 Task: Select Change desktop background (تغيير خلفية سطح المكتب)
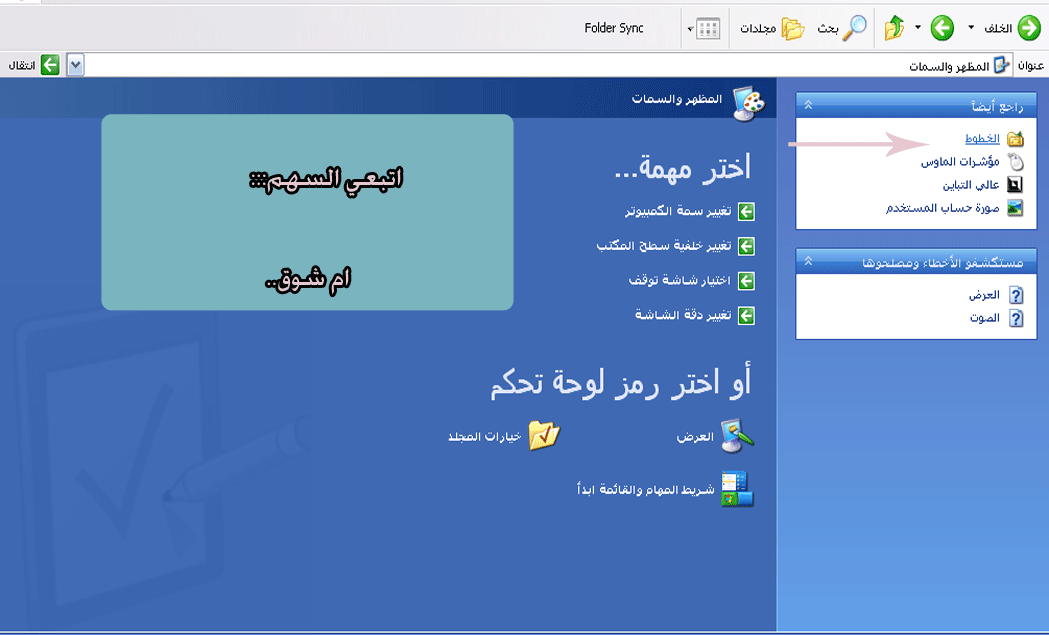point(664,246)
